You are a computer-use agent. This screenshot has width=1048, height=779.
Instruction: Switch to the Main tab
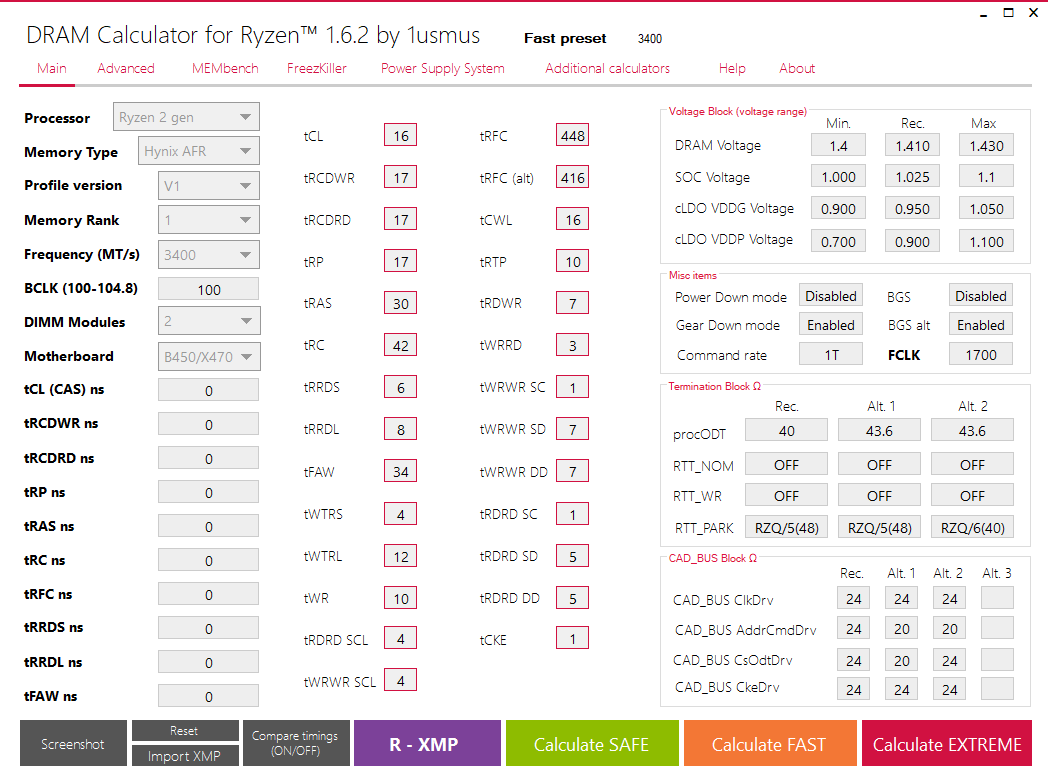(51, 68)
